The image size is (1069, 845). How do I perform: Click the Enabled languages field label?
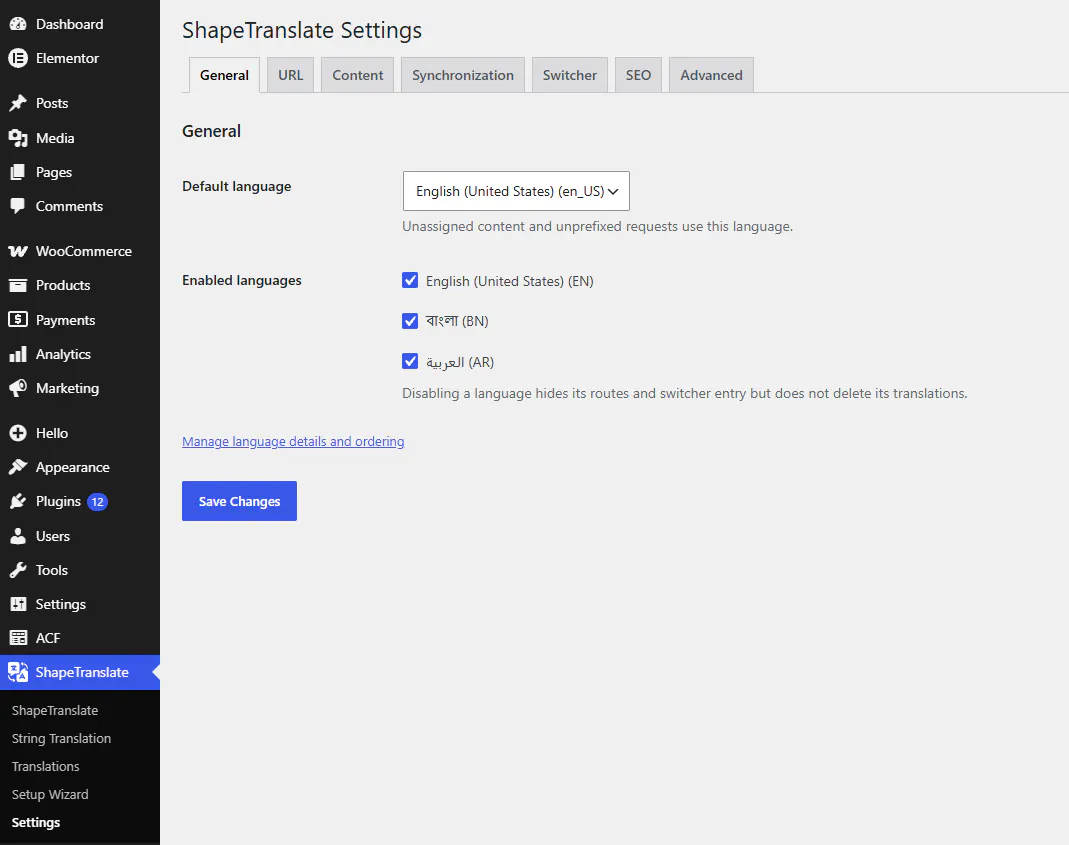[241, 280]
